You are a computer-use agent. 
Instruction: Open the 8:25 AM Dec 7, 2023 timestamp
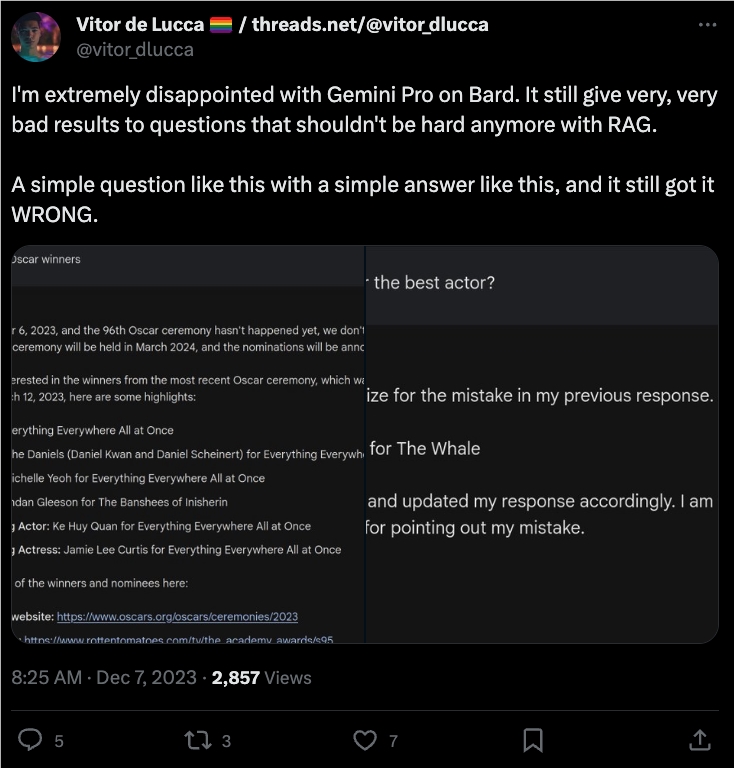tap(104, 677)
